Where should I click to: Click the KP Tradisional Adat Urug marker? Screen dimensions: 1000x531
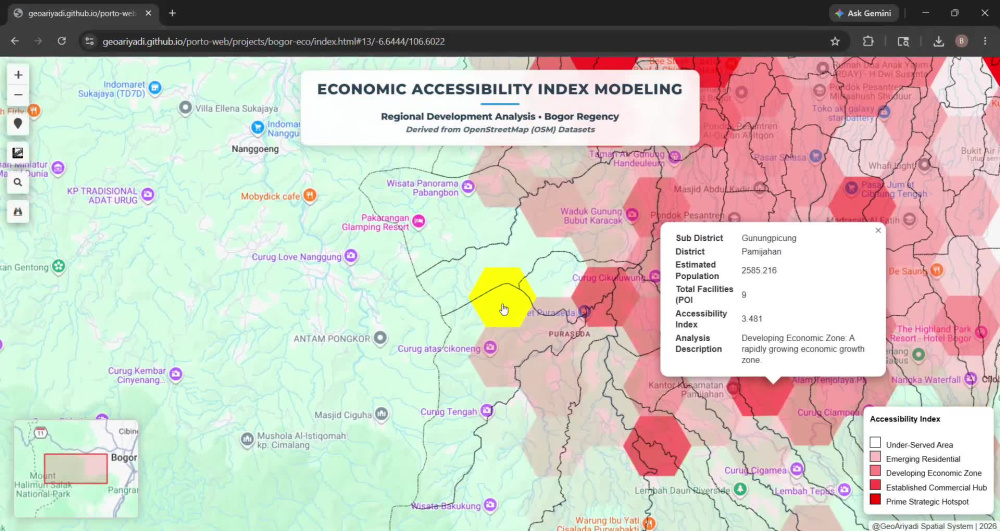148,194
